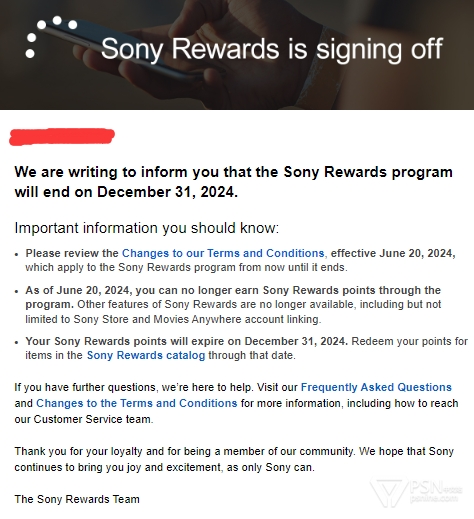Click the psnine.com watermark text
The height and width of the screenshot is (519, 474).
click(433, 499)
